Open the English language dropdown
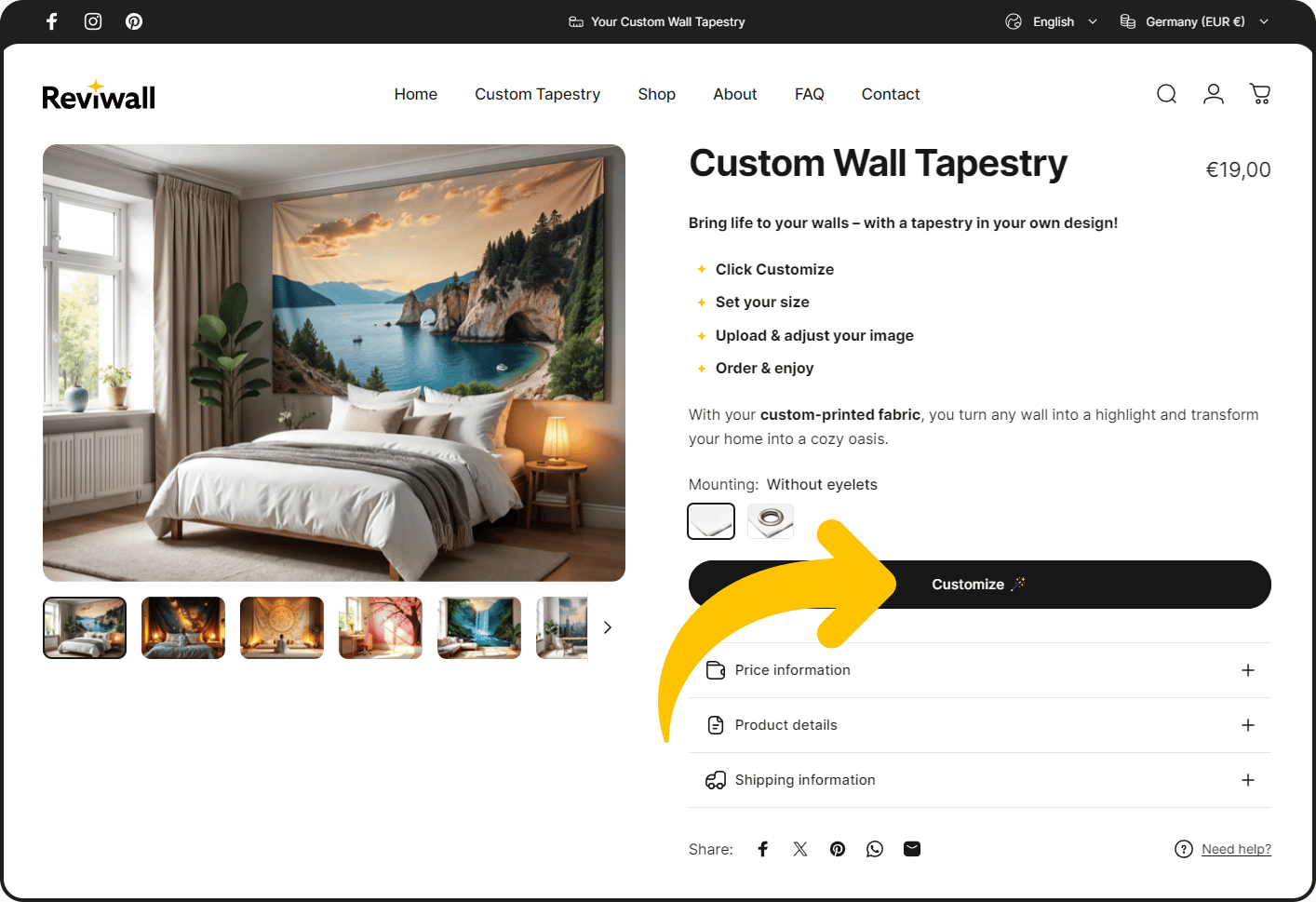This screenshot has width=1316, height=902. coord(1053,21)
